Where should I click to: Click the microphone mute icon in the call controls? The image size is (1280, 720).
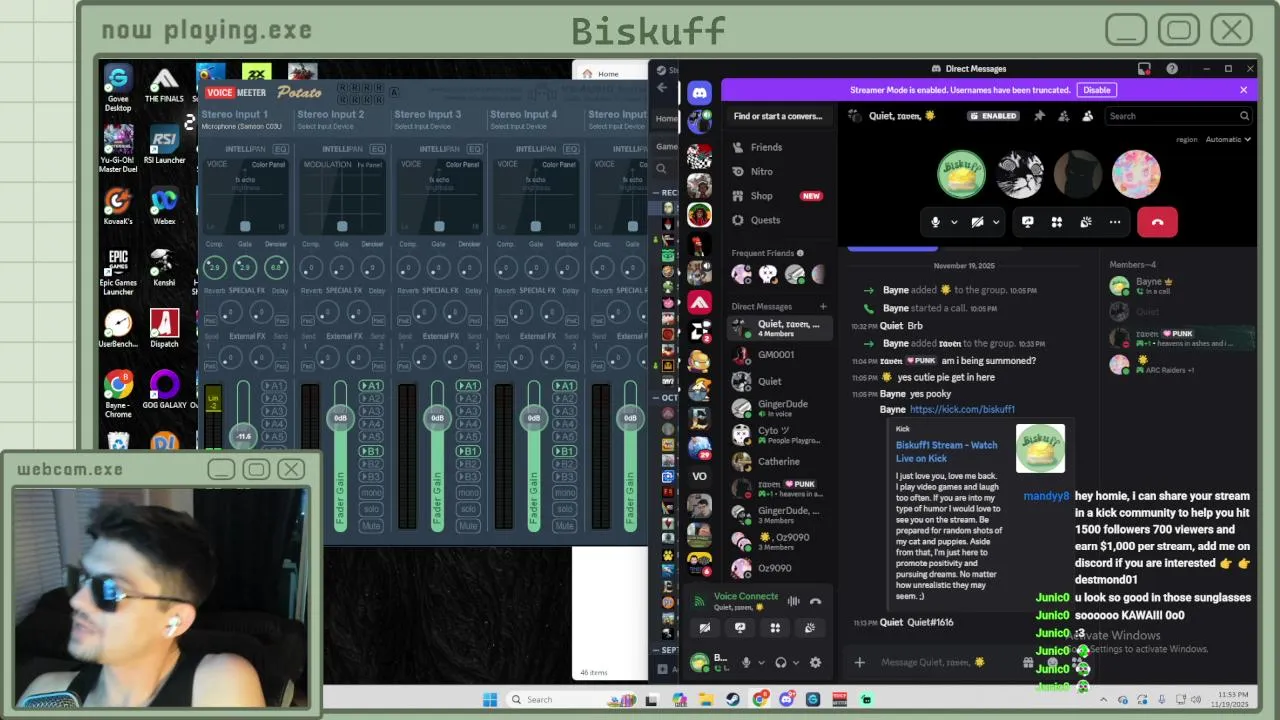tap(936, 222)
